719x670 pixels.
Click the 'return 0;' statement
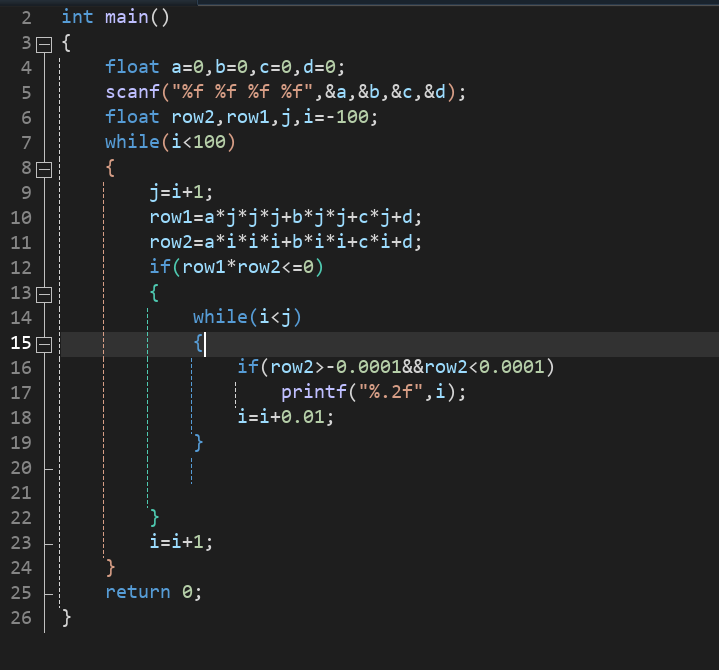[153, 592]
